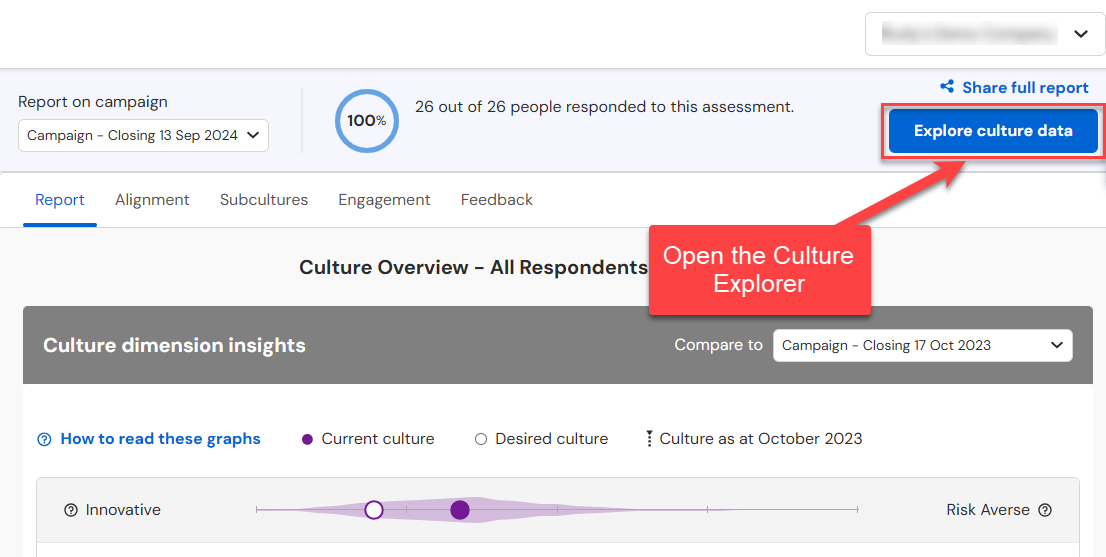Select the Current culture filled marker on Innovative scale
Image resolution: width=1106 pixels, height=557 pixels.
tap(460, 510)
